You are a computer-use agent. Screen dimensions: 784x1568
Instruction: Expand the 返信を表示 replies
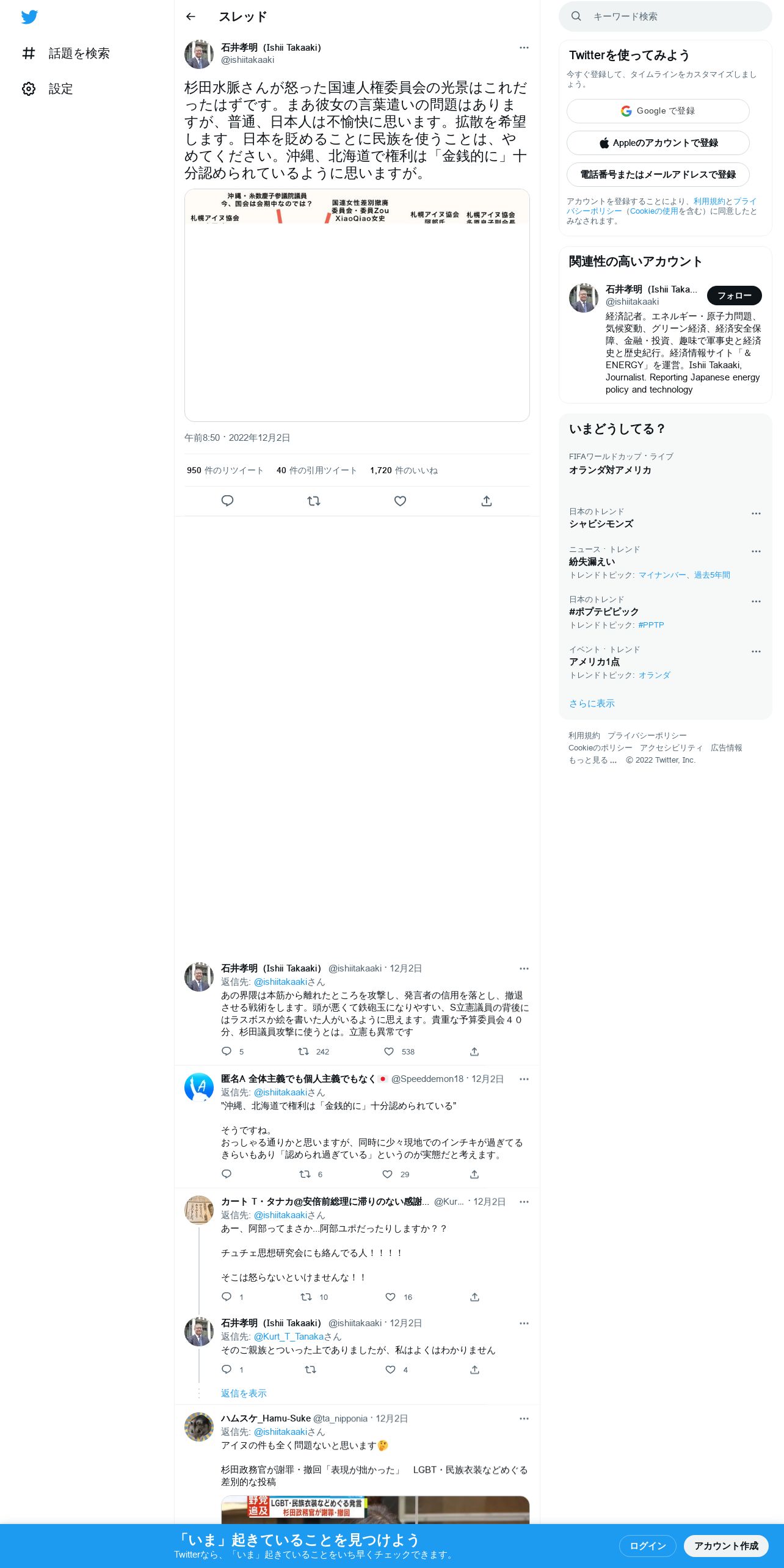click(x=244, y=1393)
